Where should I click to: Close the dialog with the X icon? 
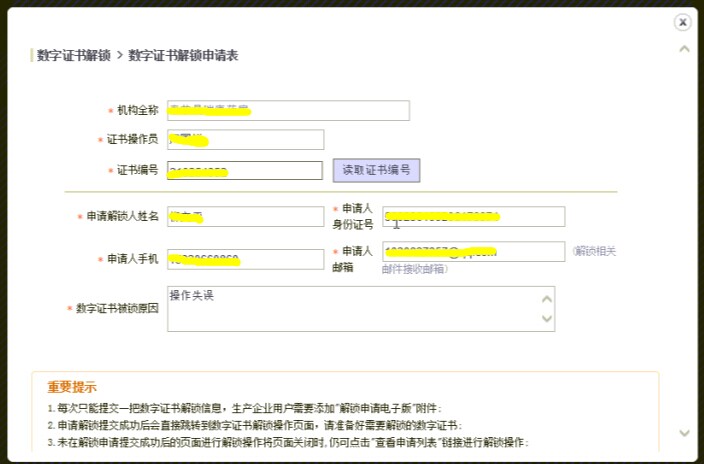[683, 22]
